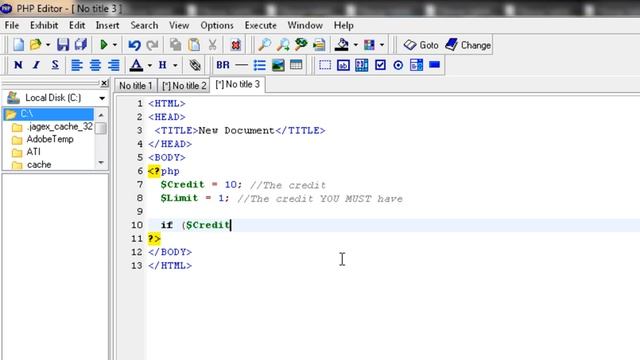Insert a horizontal rule line
Viewport: 640px width, 360px height.
[x=241, y=65]
